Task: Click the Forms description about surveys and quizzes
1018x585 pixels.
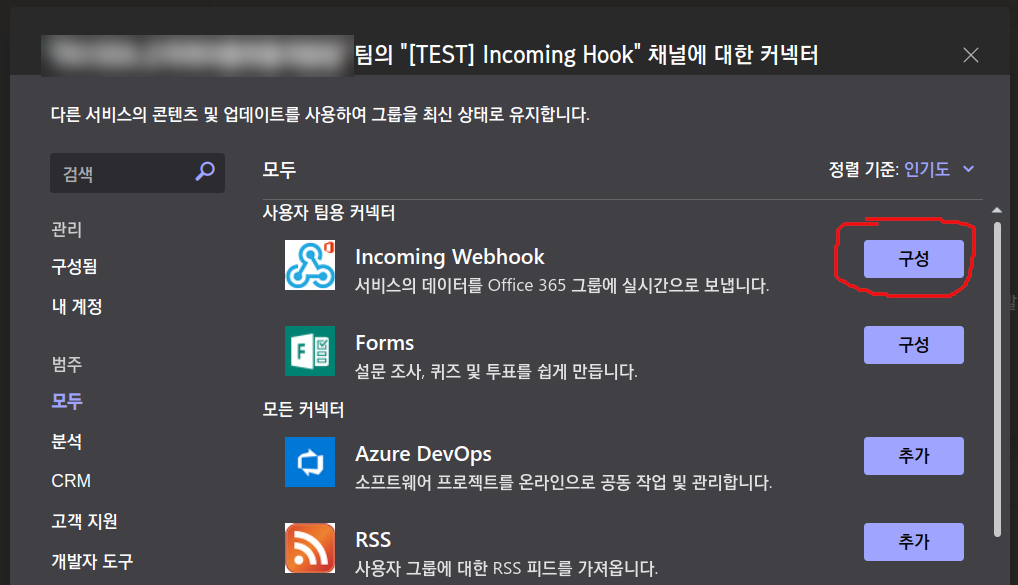Action: tap(497, 371)
